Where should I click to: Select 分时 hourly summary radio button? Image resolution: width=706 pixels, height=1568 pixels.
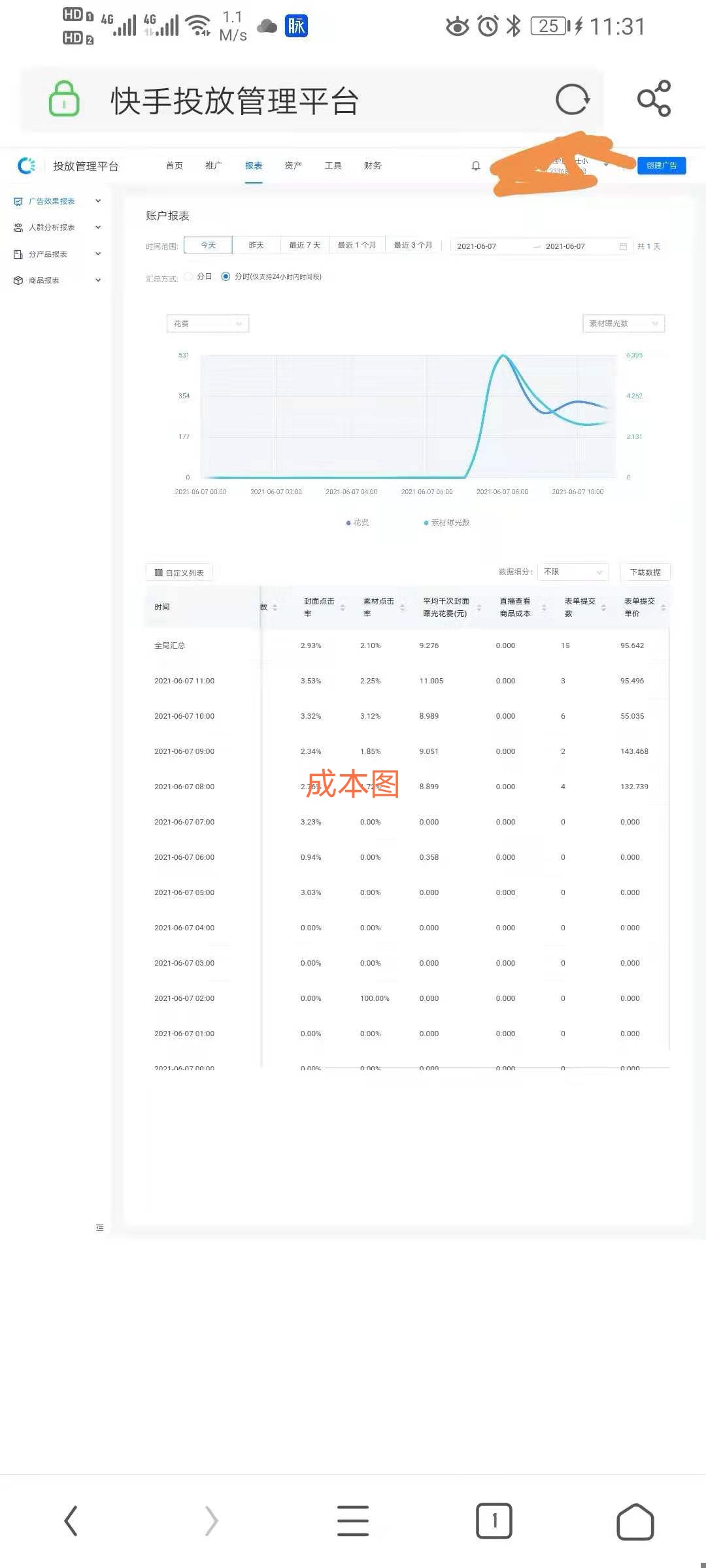(x=226, y=276)
